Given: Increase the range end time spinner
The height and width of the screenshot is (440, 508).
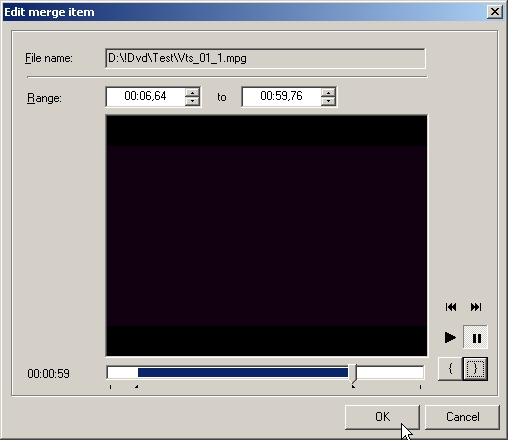Looking at the screenshot, I should click(x=328, y=93).
